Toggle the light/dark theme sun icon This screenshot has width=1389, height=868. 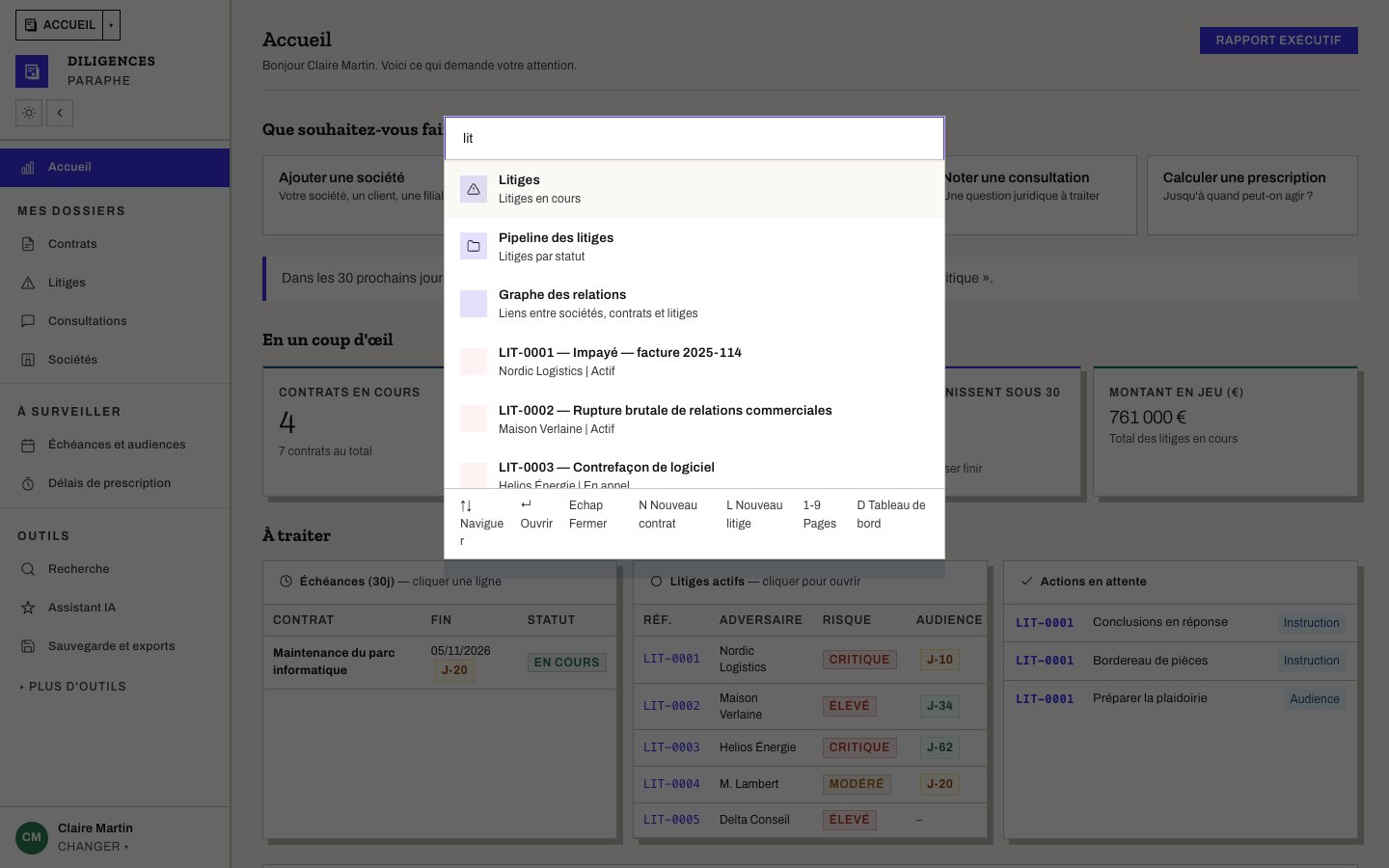29,113
